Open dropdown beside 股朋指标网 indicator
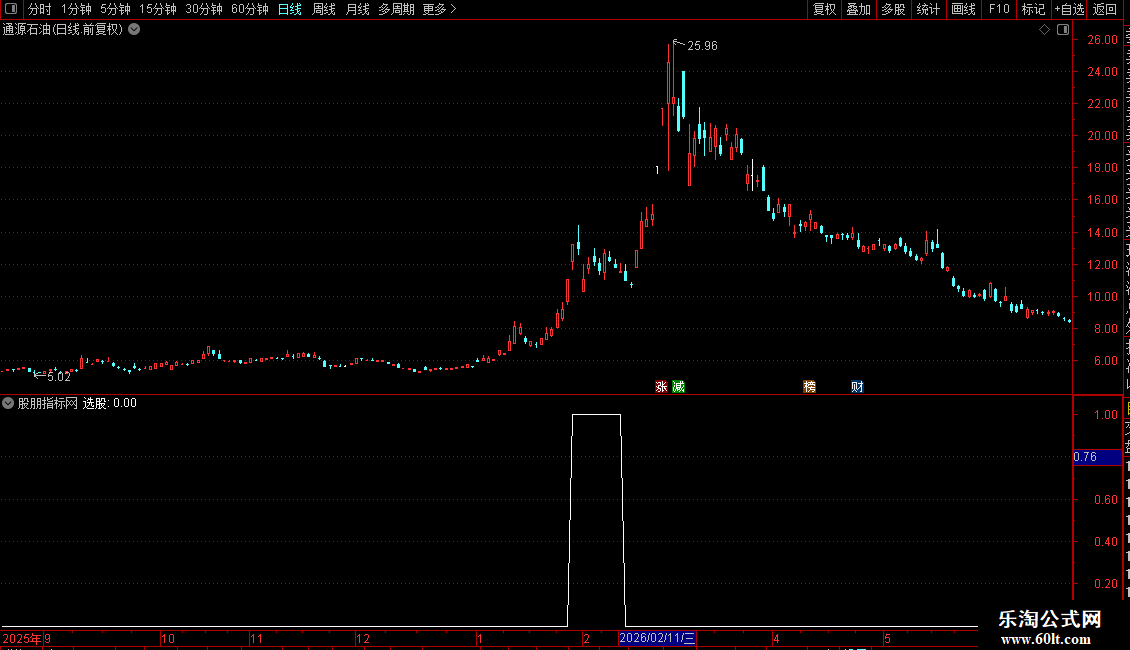 (8, 403)
